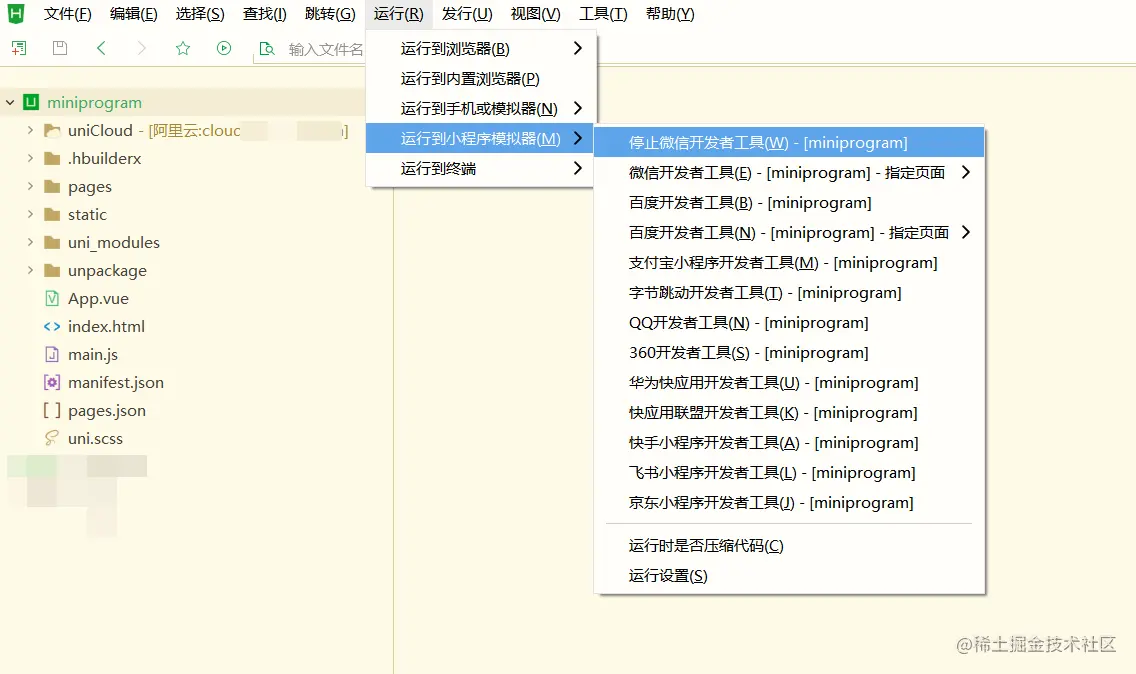
Task: Open manifest.json in the project tree
Action: pyautogui.click(x=116, y=383)
